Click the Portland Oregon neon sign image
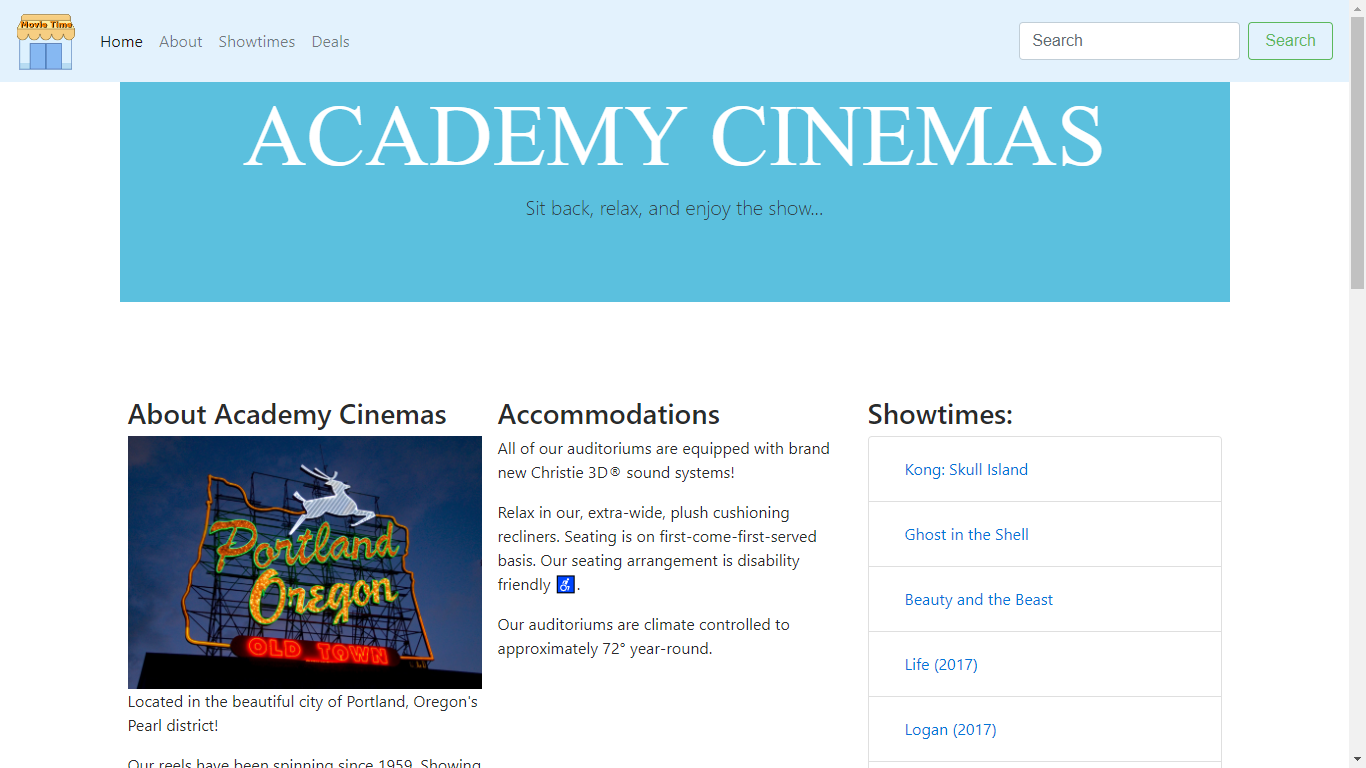Image resolution: width=1366 pixels, height=768 pixels. pos(305,562)
